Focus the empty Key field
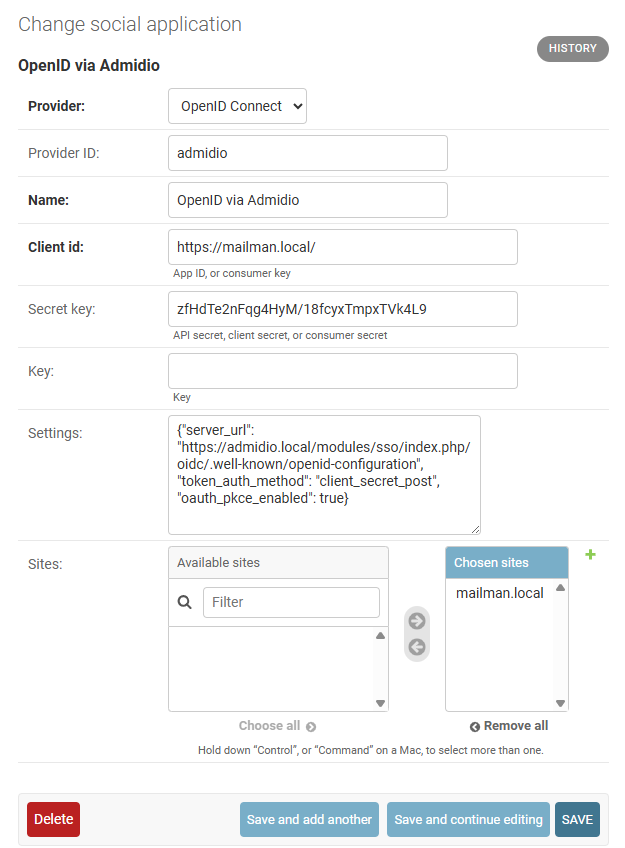Screen dimensions: 625x848 [342, 370]
